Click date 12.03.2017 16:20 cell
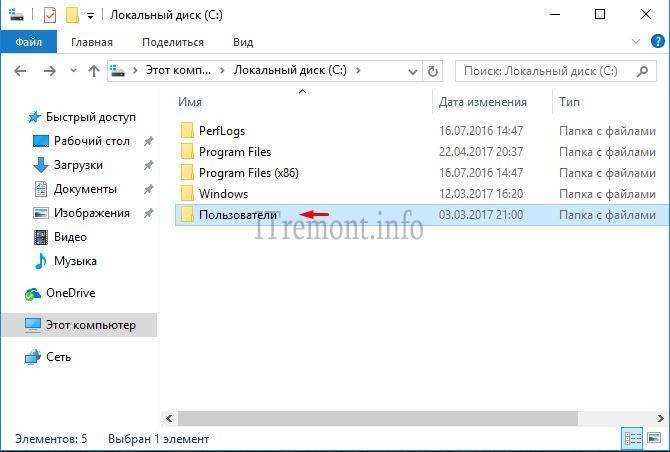 pyautogui.click(x=481, y=194)
